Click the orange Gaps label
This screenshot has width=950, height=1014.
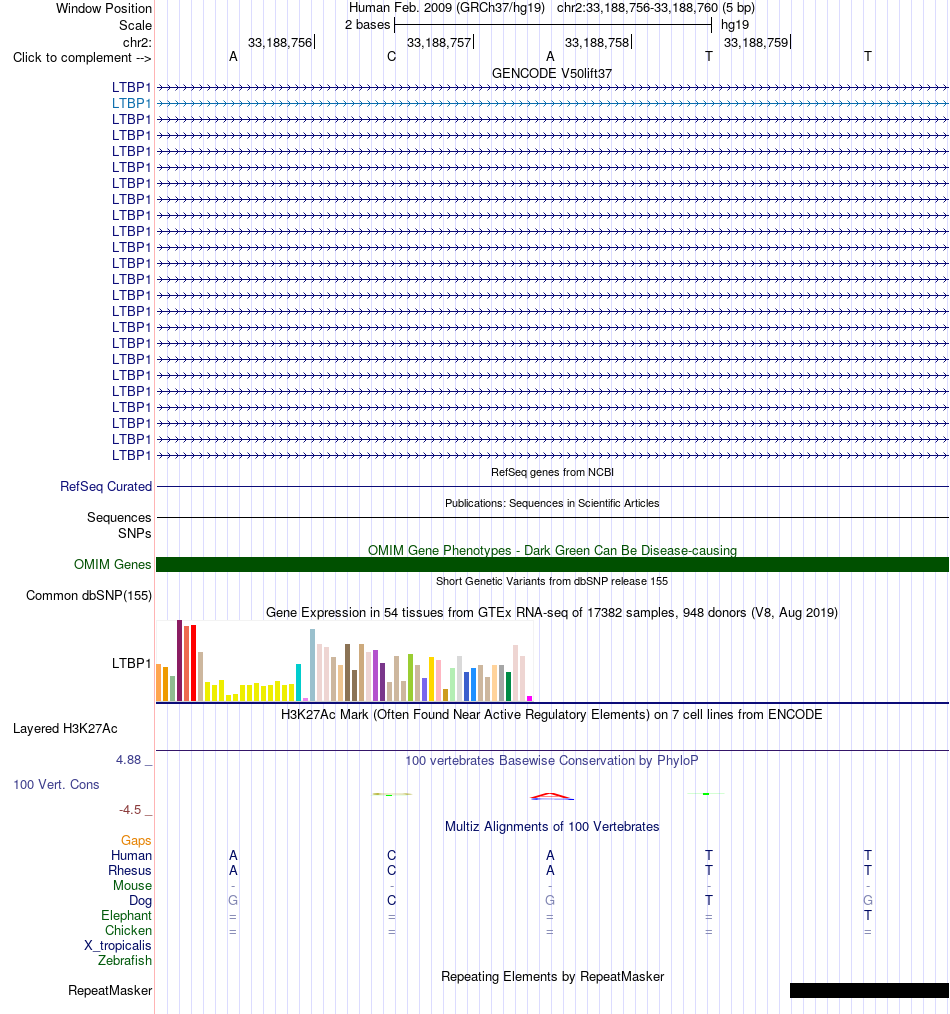[136, 841]
